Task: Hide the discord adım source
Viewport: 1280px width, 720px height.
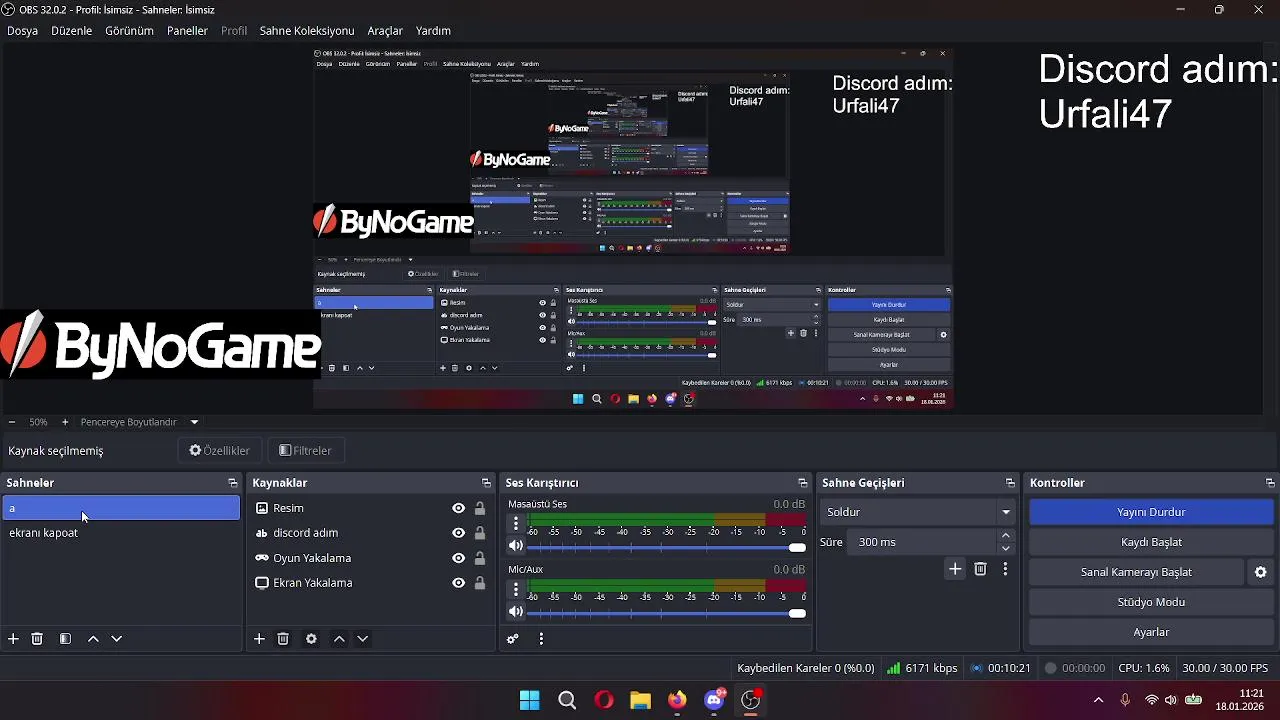Action: [458, 533]
